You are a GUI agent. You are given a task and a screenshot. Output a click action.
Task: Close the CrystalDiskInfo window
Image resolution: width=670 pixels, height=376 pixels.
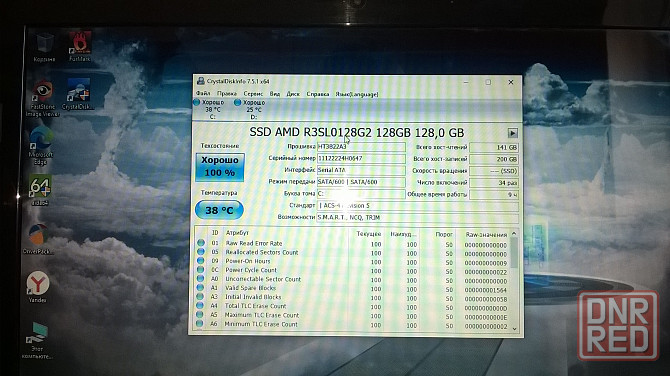coord(511,82)
